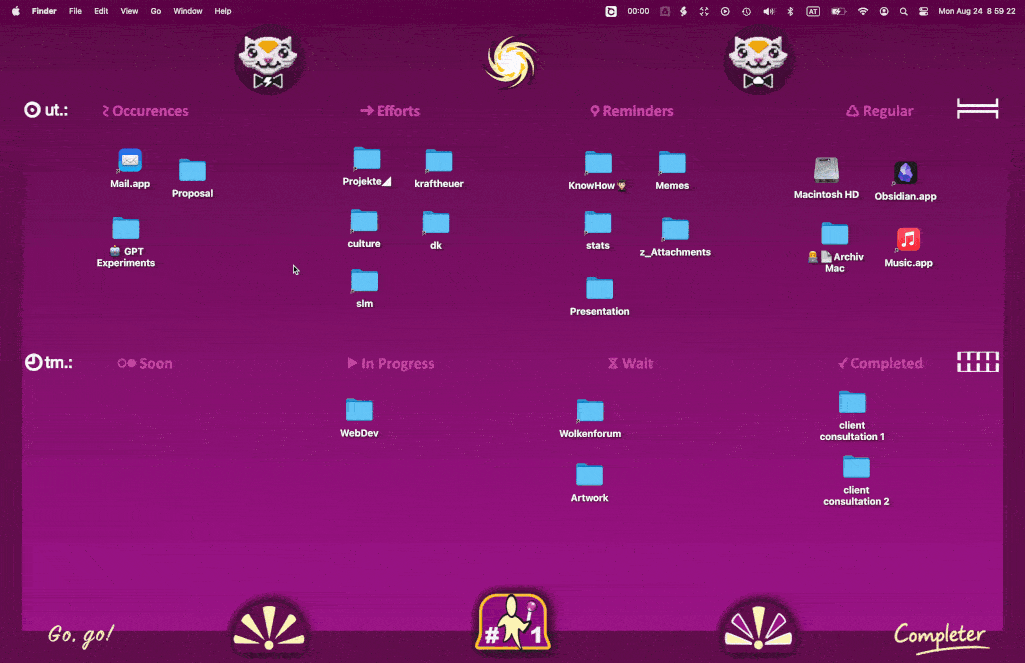The width and height of the screenshot is (1025, 663).
Task: Select the stats folder
Action: click(597, 222)
